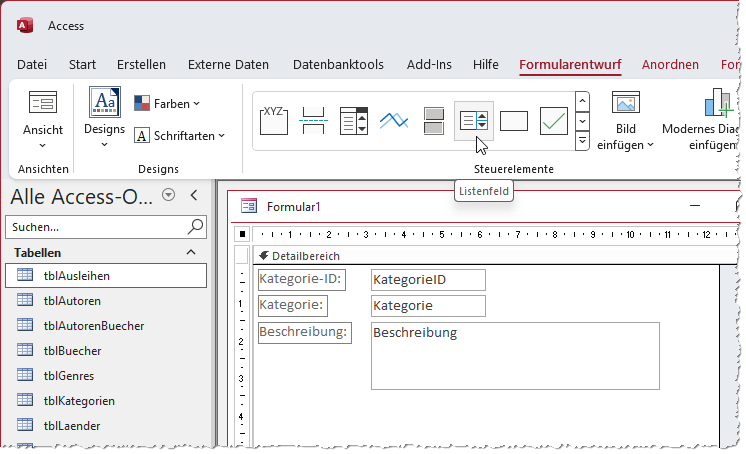Select the Kategorie-ID: label

(302, 279)
